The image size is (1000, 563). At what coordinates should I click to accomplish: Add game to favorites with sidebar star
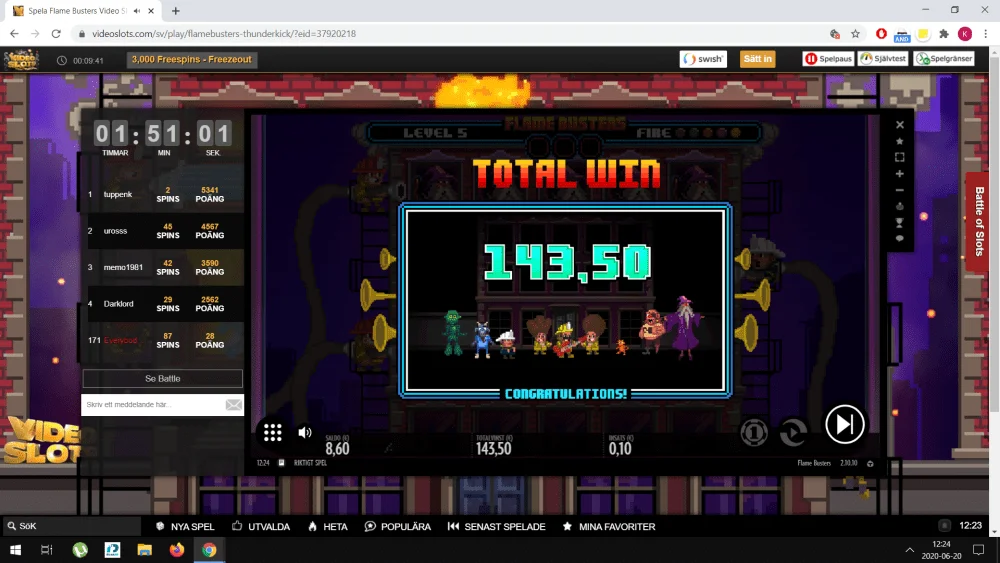click(899, 141)
